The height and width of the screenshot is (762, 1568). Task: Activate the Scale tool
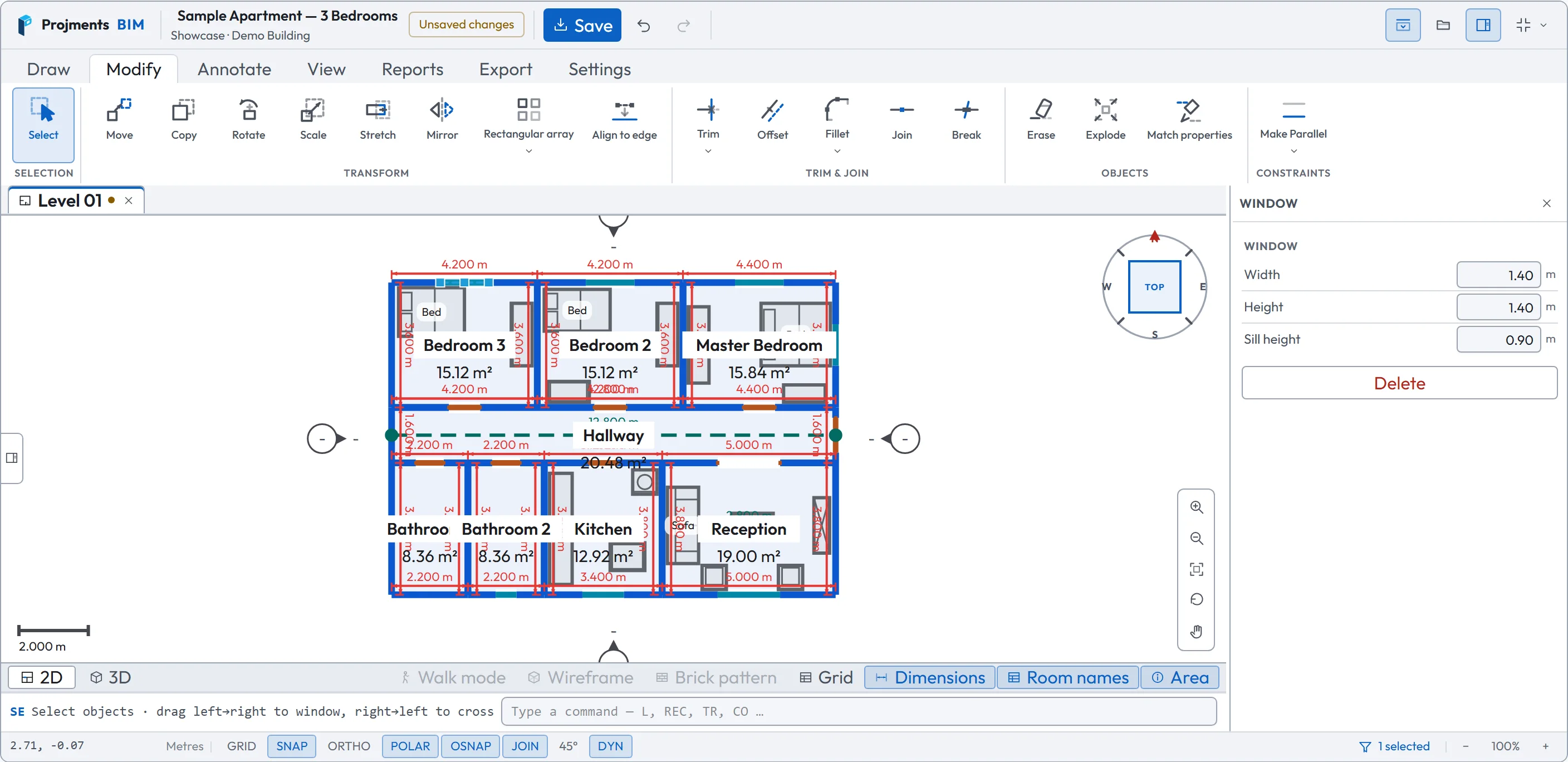313,119
